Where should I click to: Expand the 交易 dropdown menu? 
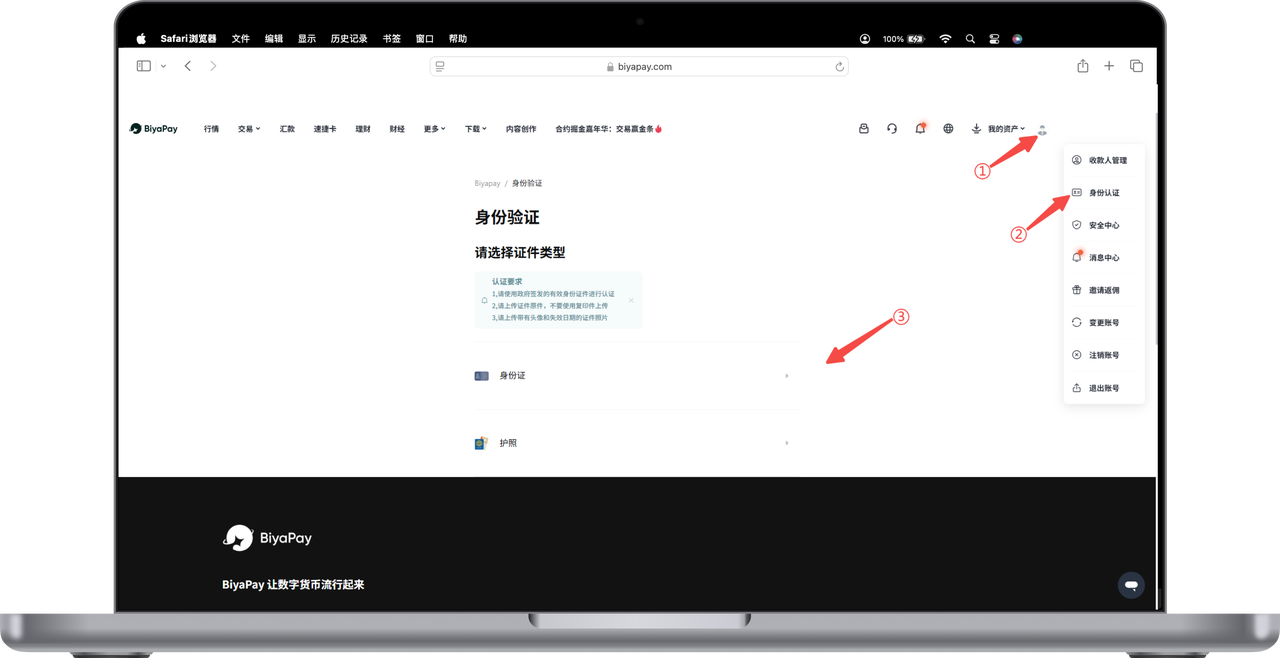coord(248,129)
